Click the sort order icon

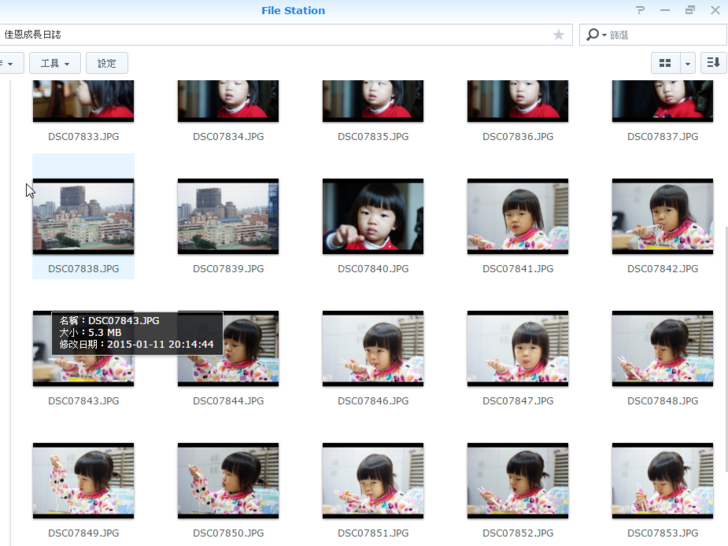pos(713,63)
